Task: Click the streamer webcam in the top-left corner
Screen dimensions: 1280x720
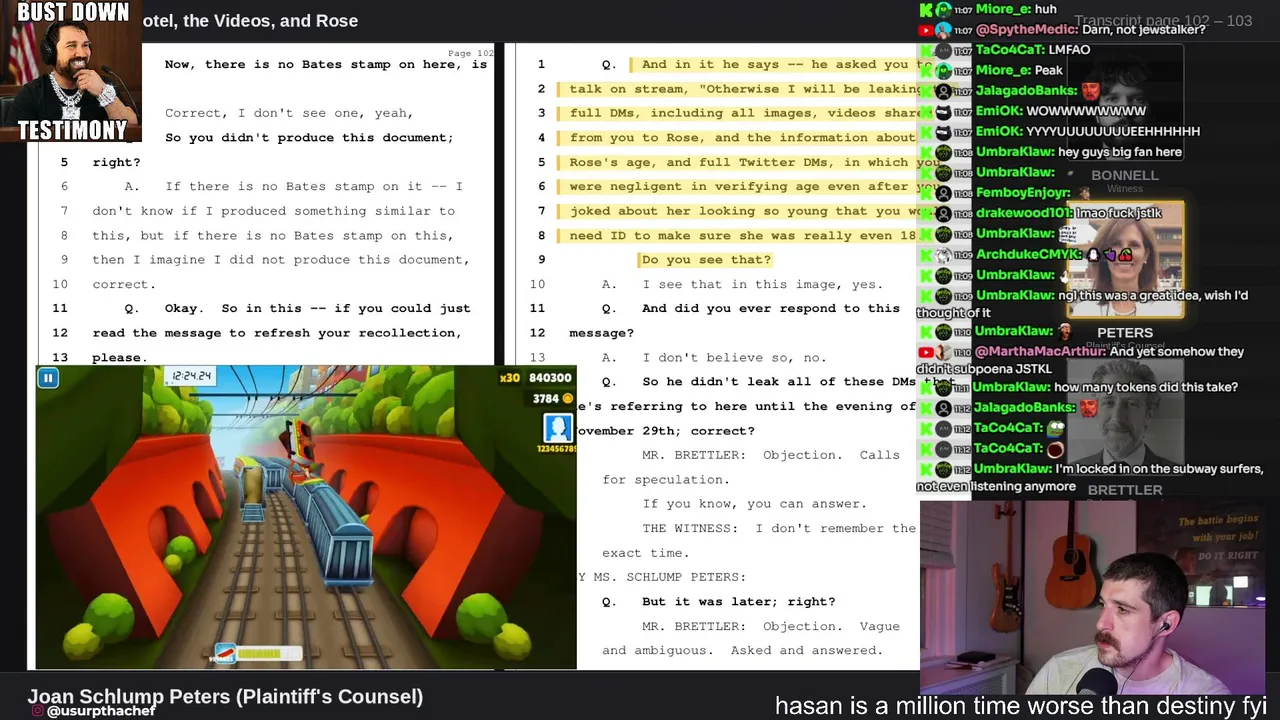Action: (x=72, y=71)
